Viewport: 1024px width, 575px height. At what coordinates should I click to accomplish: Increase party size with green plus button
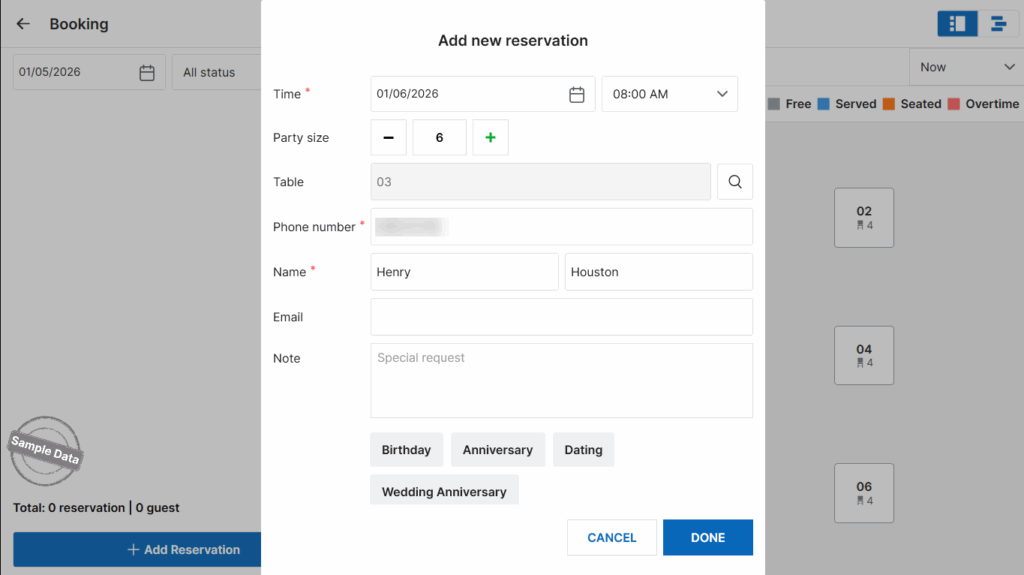tap(490, 138)
